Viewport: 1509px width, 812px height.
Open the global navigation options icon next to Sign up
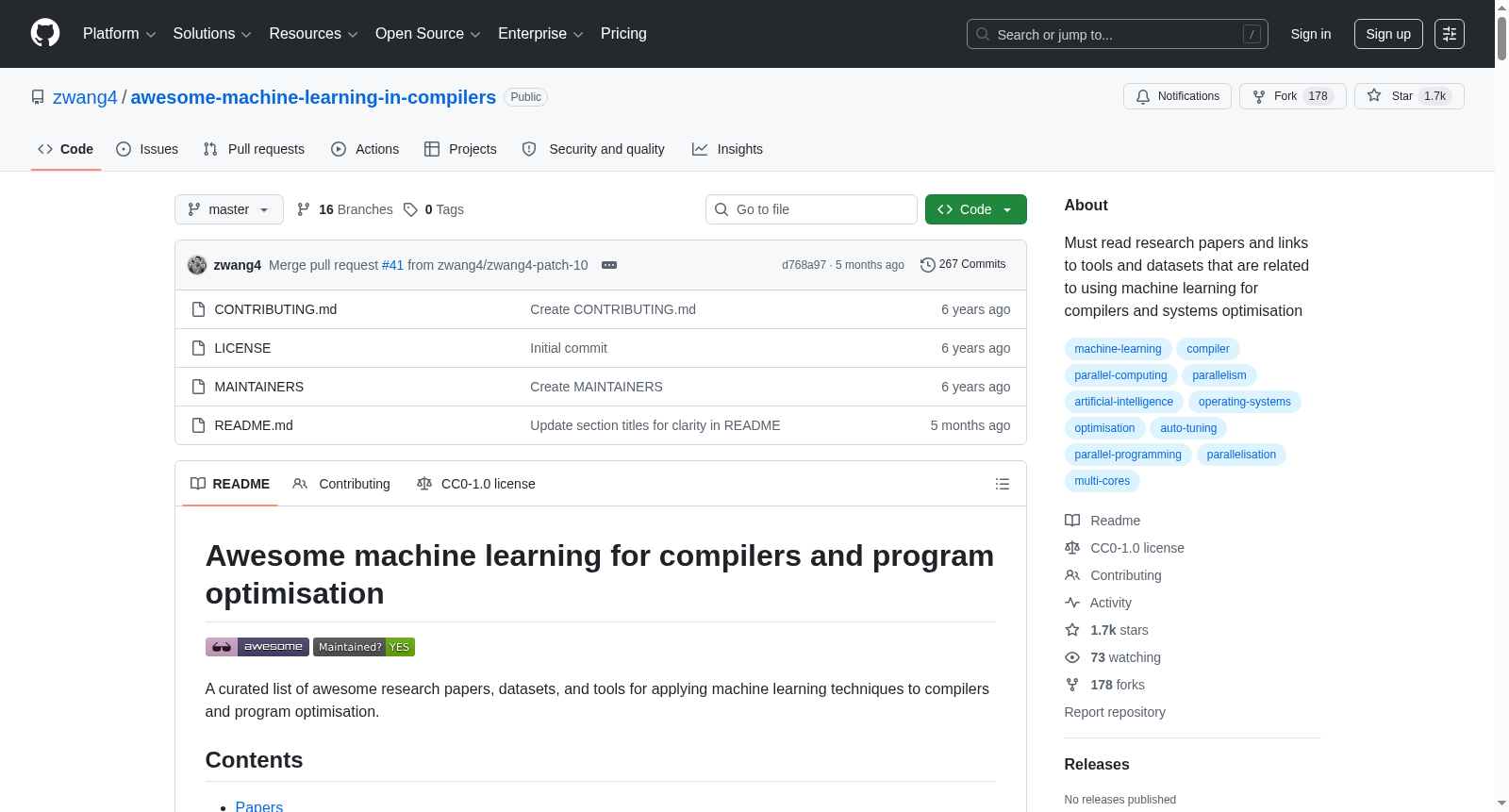1450,34
